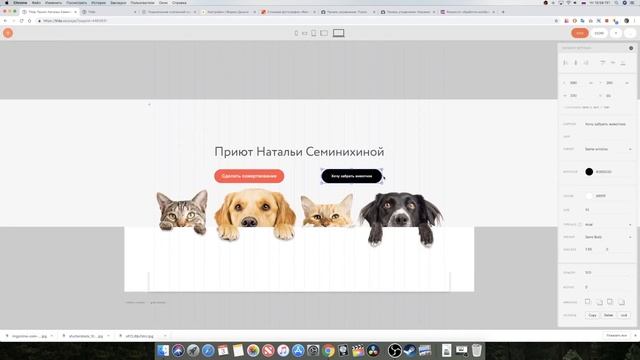Collapse the element settings panel round icon
Image resolution: width=640 pixels, height=360 pixels.
pos(631,48)
